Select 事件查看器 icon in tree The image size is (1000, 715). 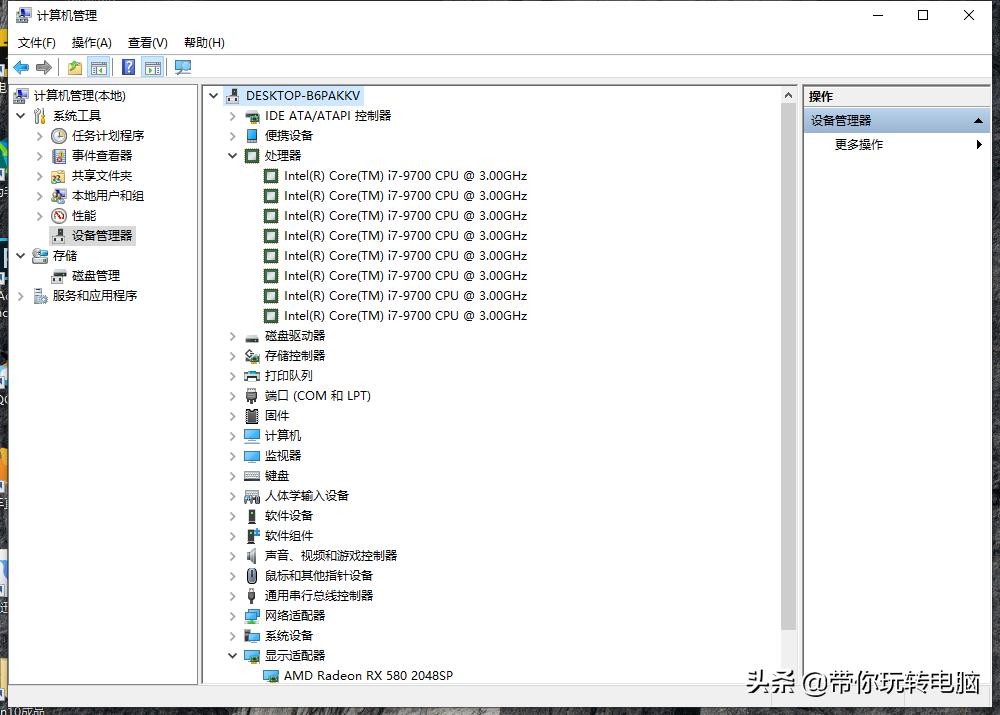pyautogui.click(x=59, y=156)
